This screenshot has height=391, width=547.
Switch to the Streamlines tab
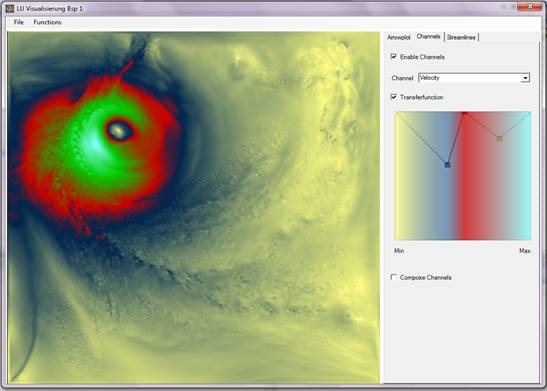point(461,37)
